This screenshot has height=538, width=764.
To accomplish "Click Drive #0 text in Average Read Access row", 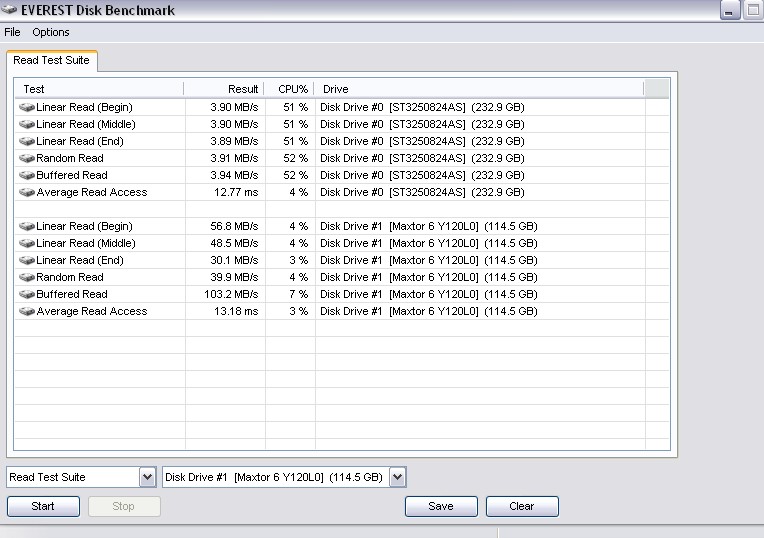I will click(x=422, y=192).
